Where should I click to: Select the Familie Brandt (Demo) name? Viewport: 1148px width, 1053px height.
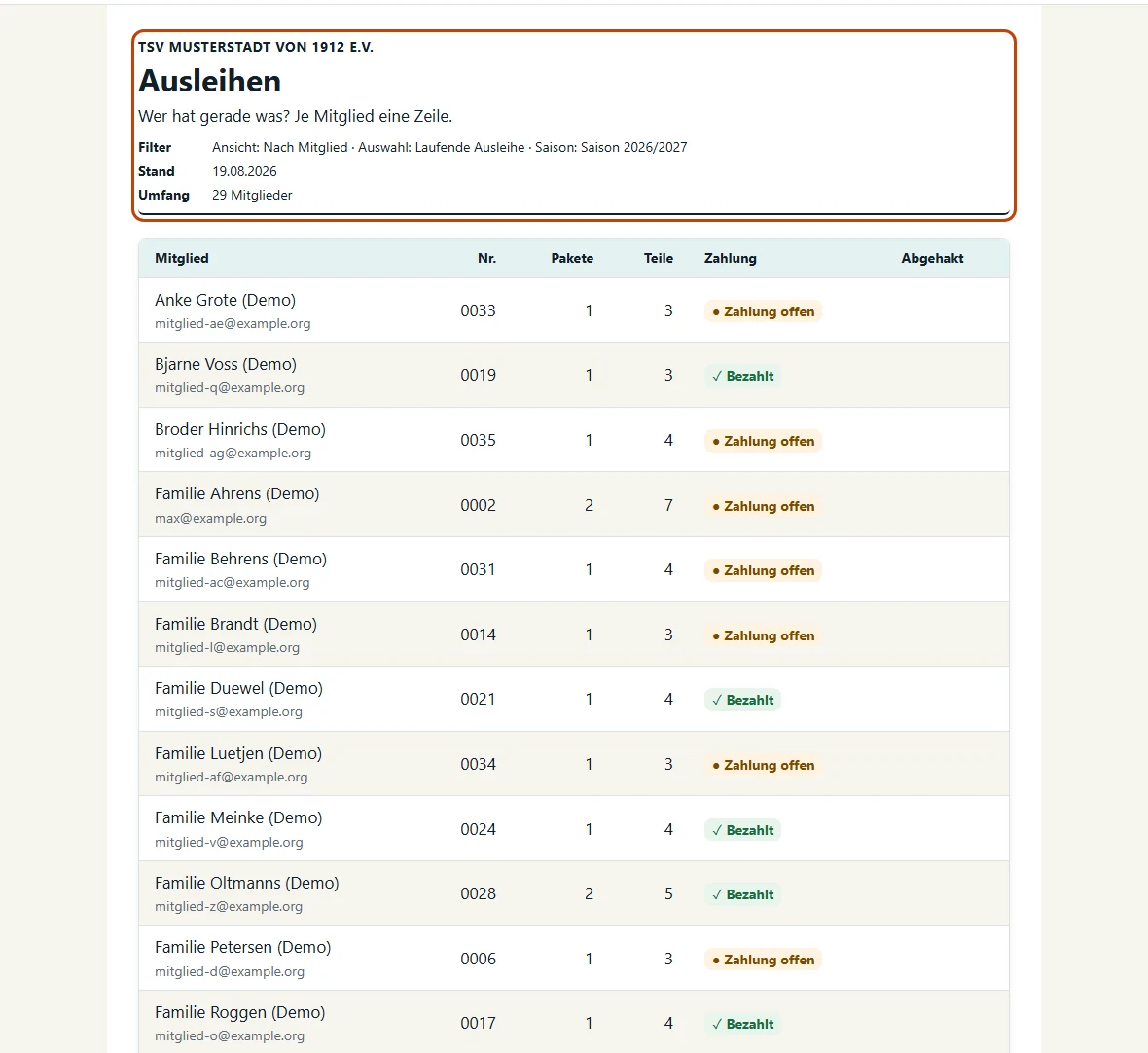pos(235,624)
